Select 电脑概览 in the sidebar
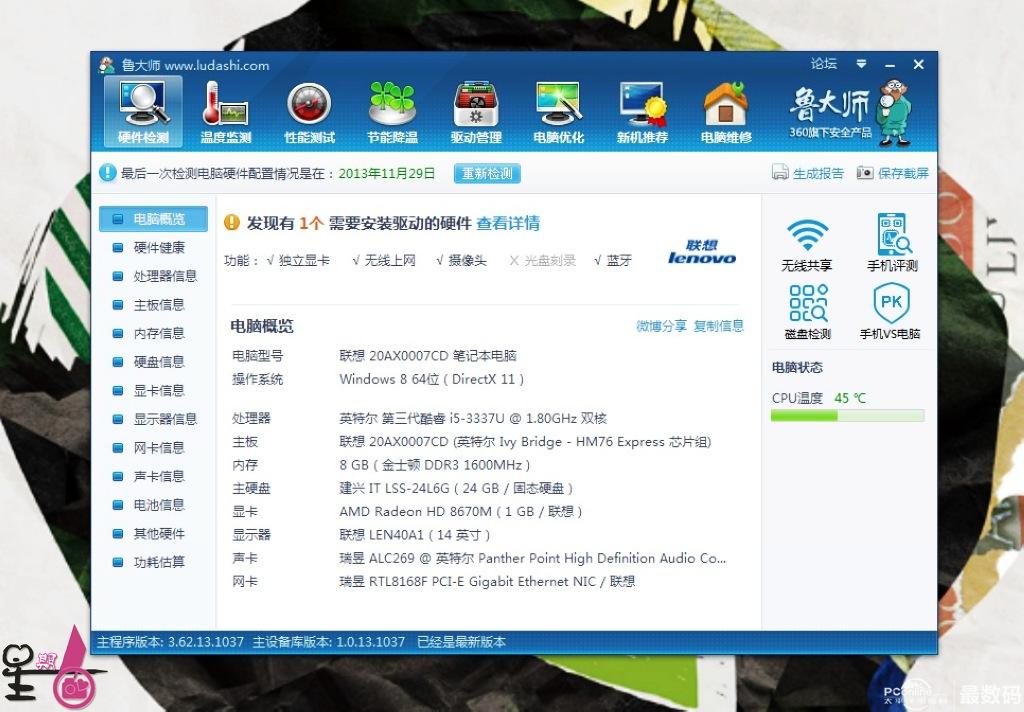The image size is (1024, 712). tap(153, 219)
